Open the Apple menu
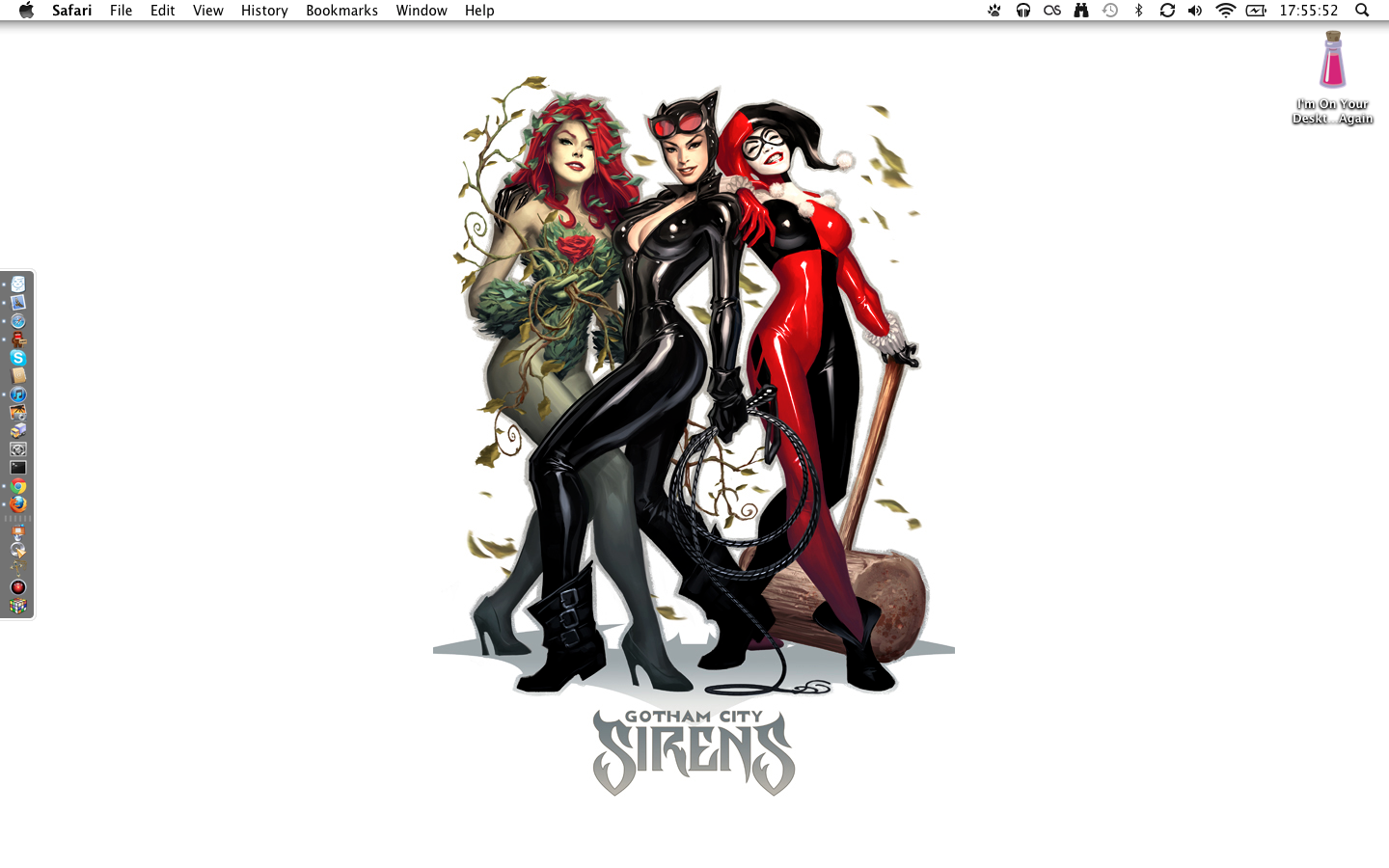Screen dimensions: 1389x868 pos(26,11)
